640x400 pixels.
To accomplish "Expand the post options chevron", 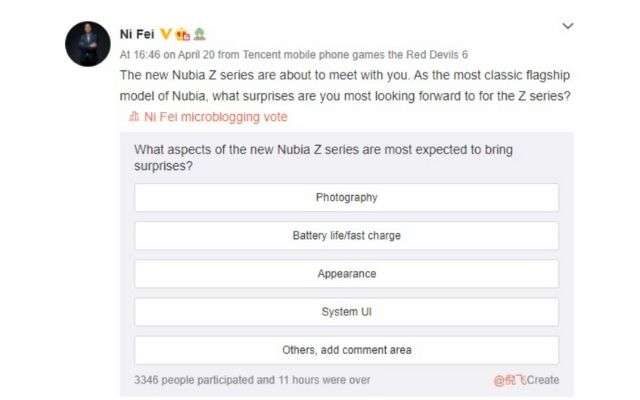I will (568, 26).
